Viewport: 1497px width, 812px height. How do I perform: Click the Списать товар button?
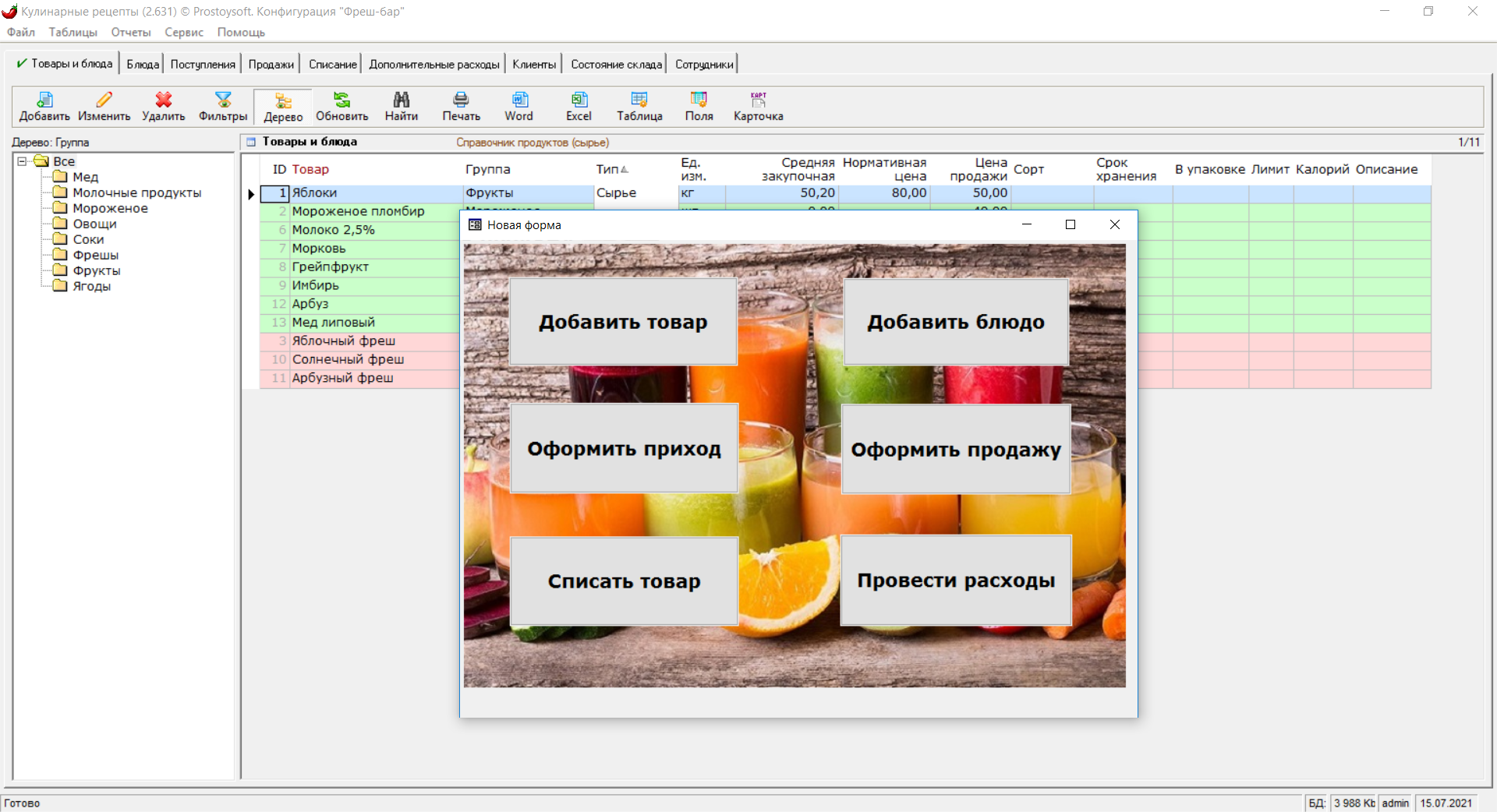pyautogui.click(x=624, y=581)
